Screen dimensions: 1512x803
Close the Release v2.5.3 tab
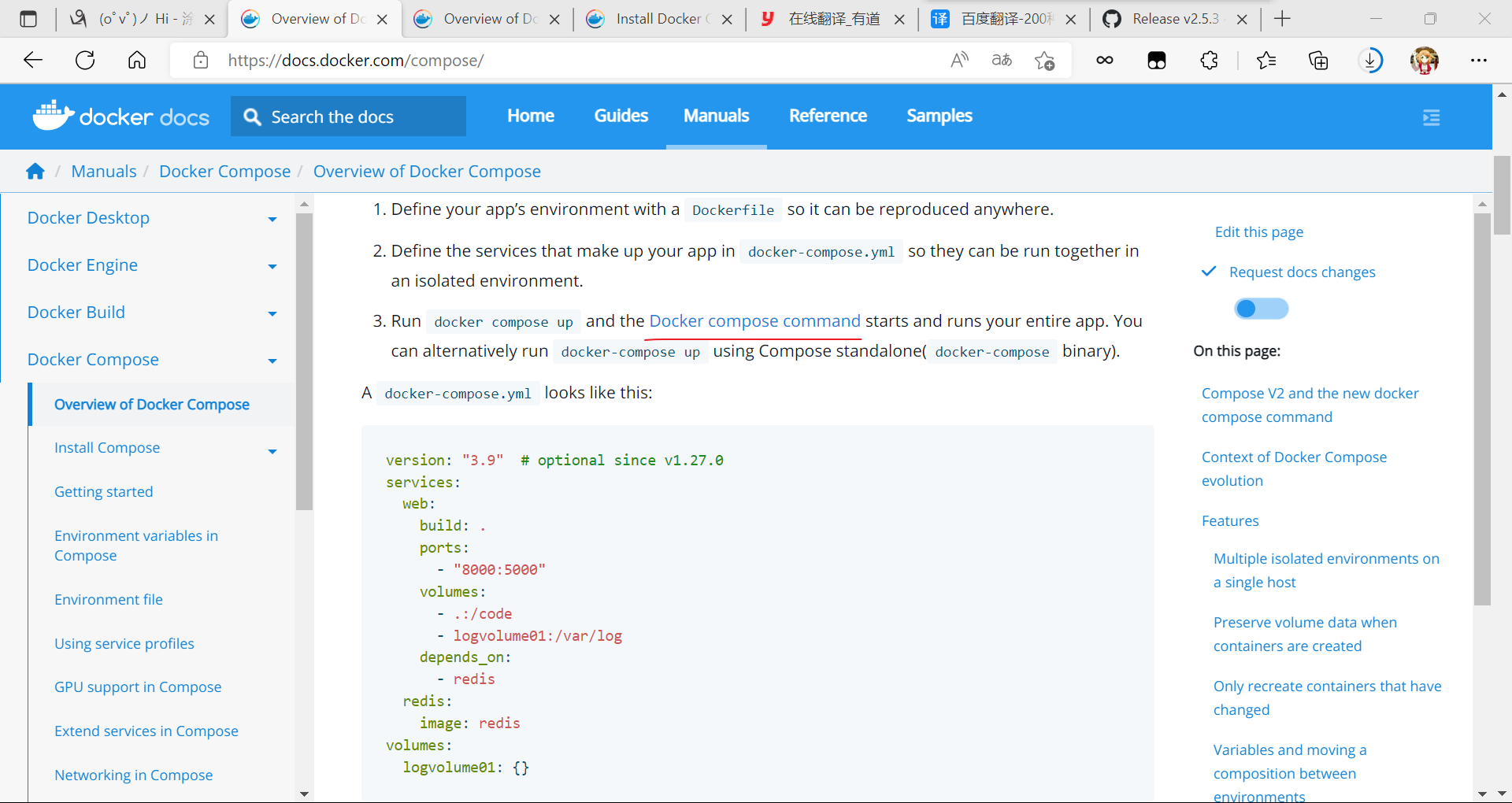tap(1242, 20)
